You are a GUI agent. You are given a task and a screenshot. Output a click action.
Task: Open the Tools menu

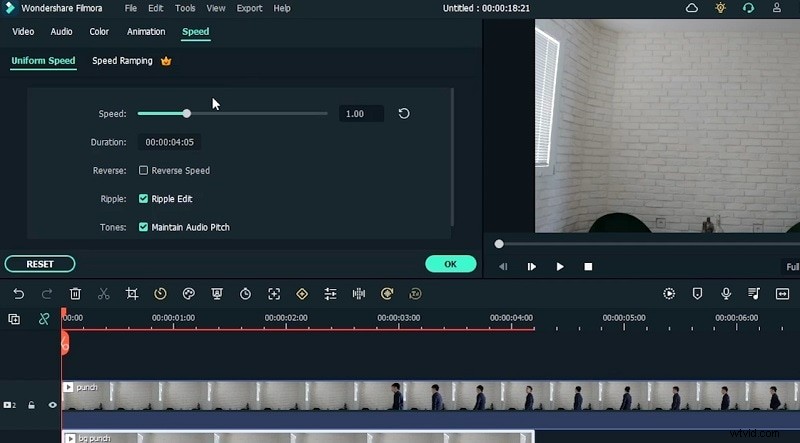pyautogui.click(x=185, y=8)
